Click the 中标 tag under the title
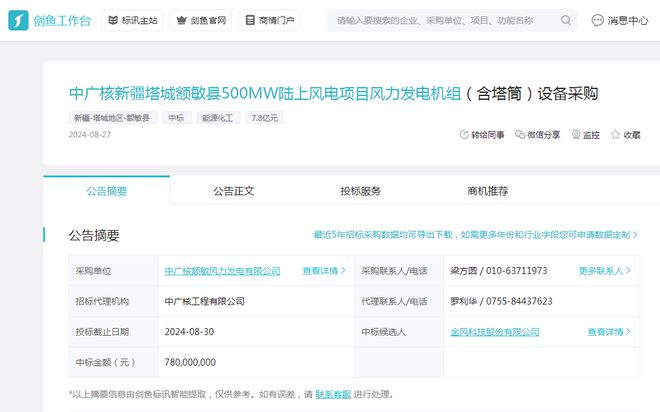This screenshot has height=412, width=660. (x=176, y=118)
